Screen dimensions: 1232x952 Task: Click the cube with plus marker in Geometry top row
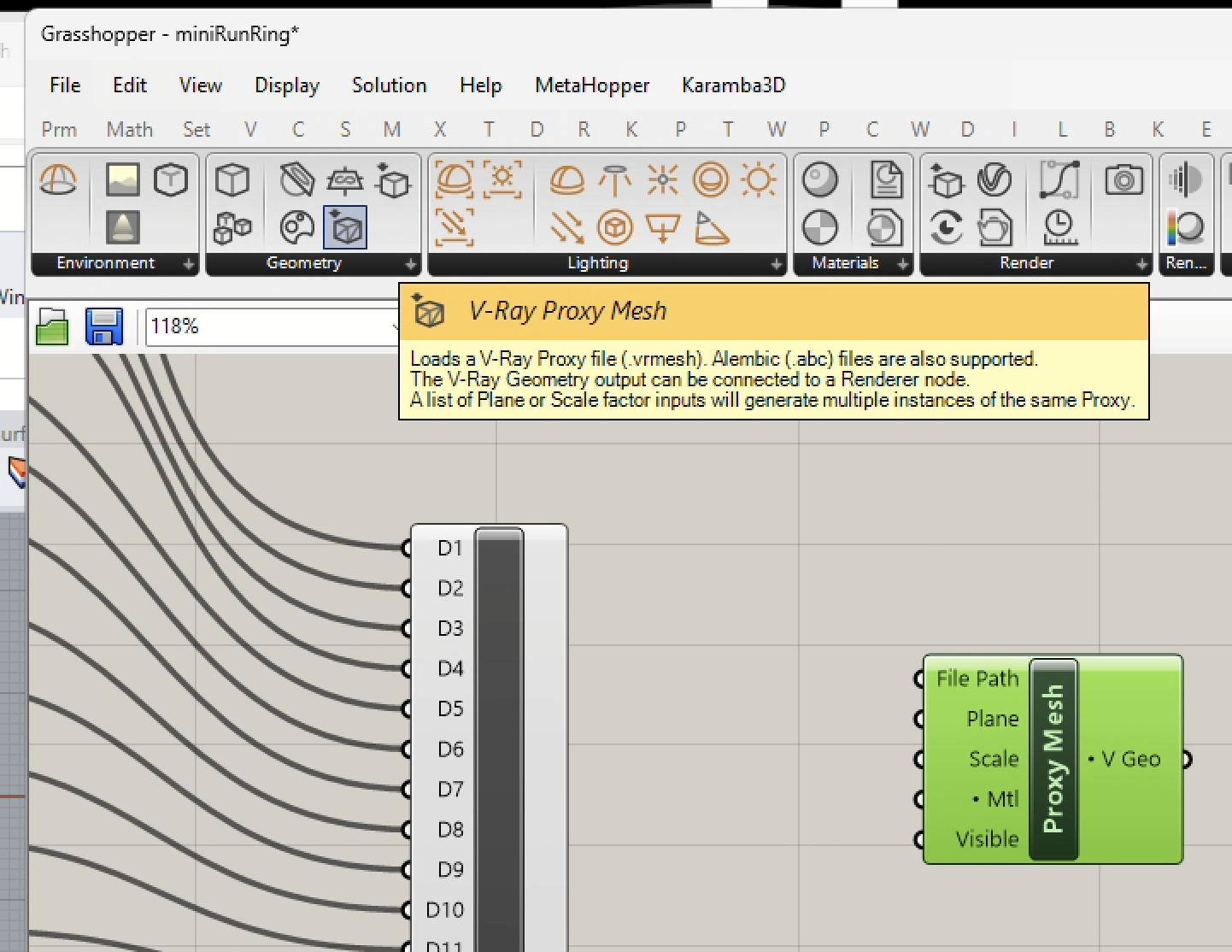[x=393, y=180]
